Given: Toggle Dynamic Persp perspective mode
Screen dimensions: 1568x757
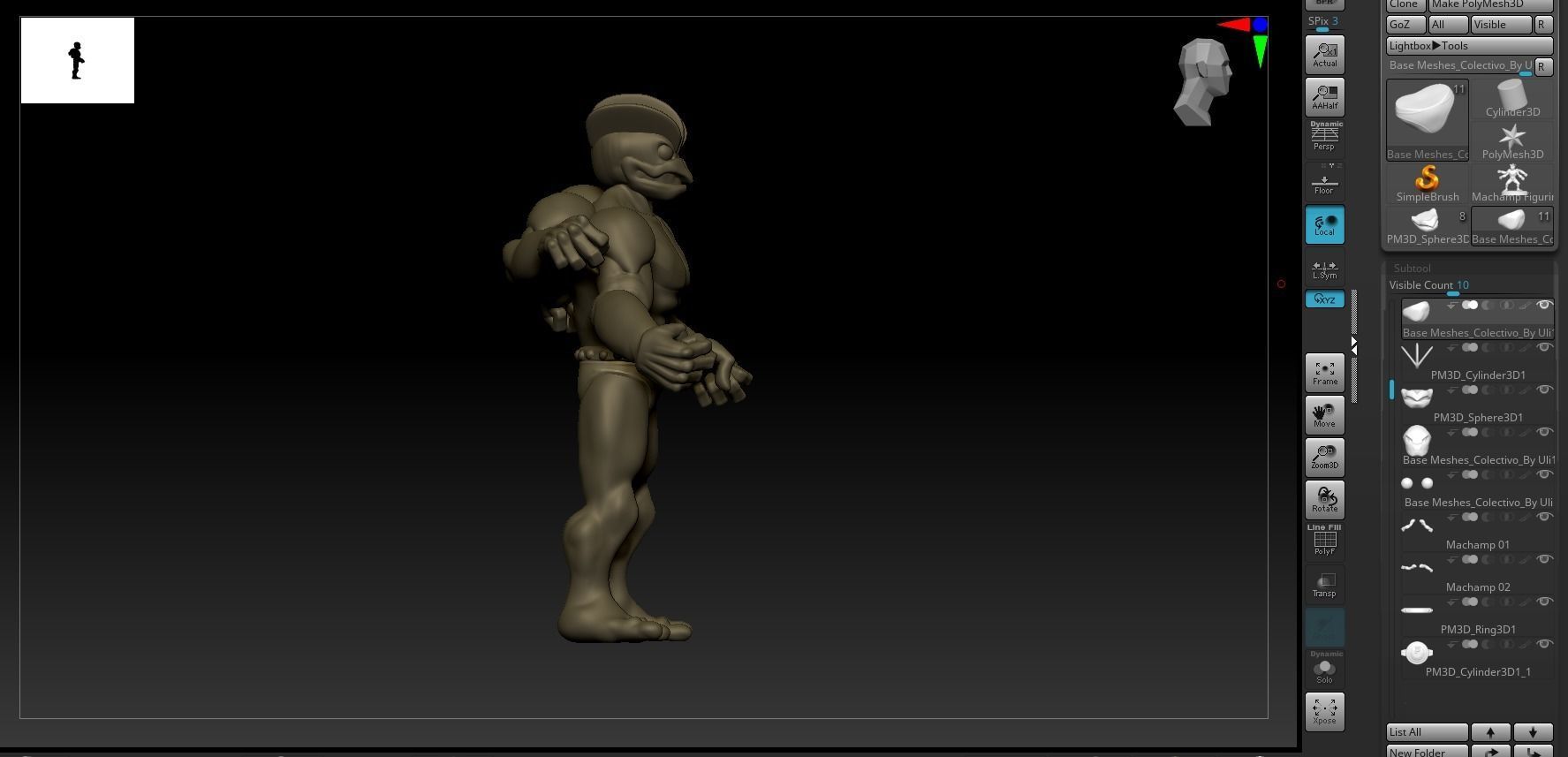Looking at the screenshot, I should click(x=1324, y=137).
